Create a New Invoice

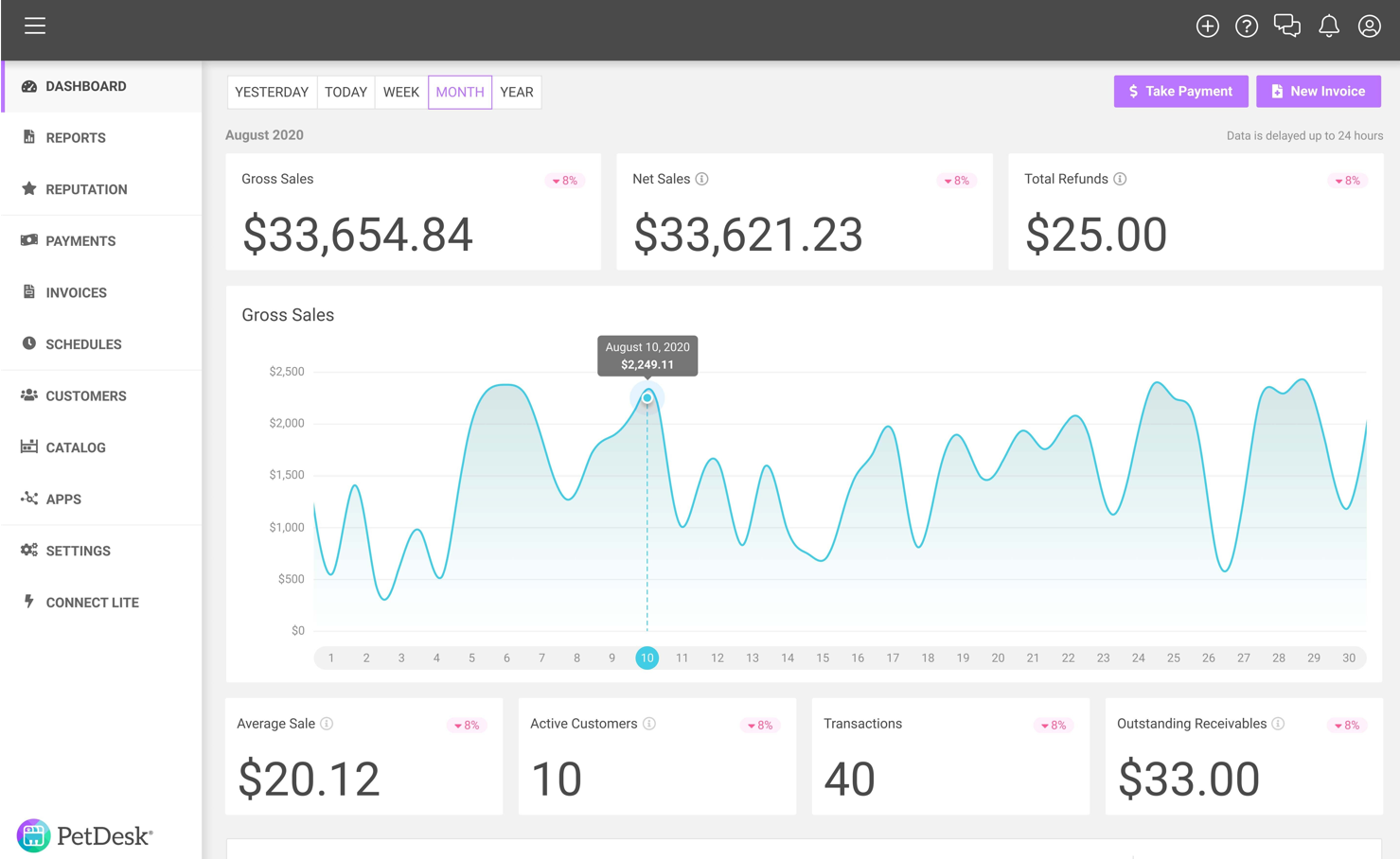[1318, 92]
